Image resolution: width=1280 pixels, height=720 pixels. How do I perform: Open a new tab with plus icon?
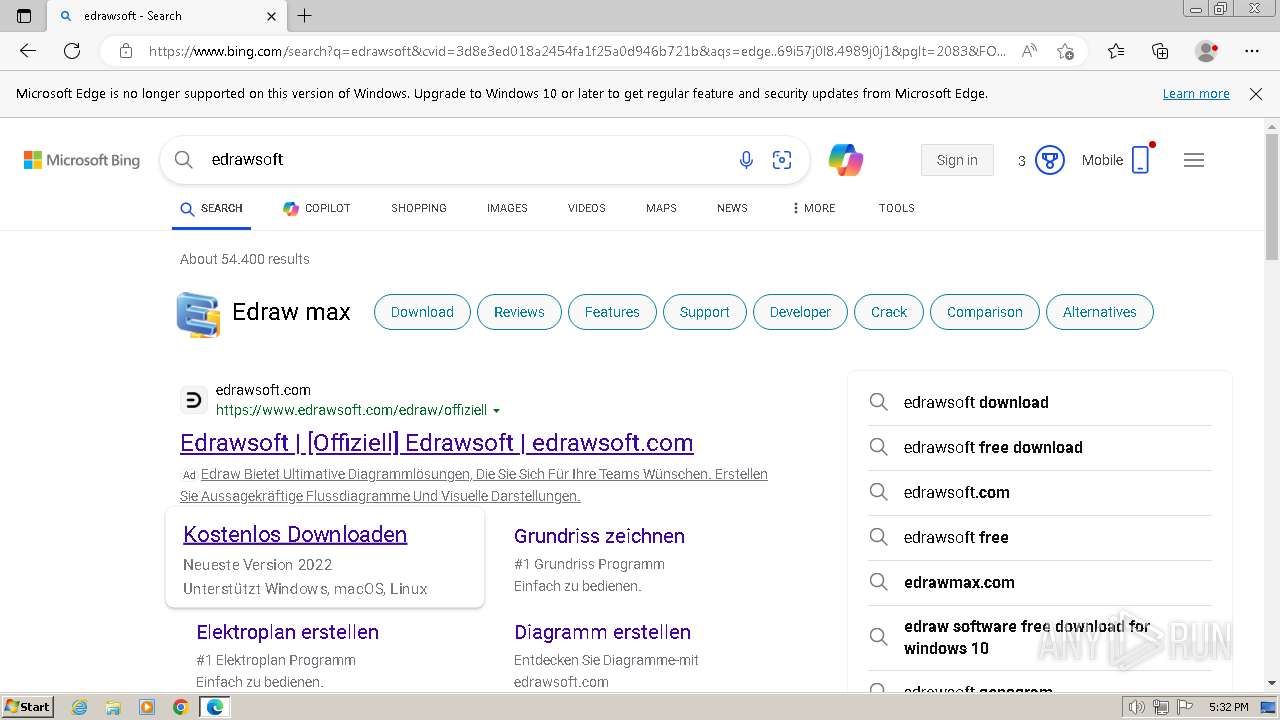tap(305, 16)
